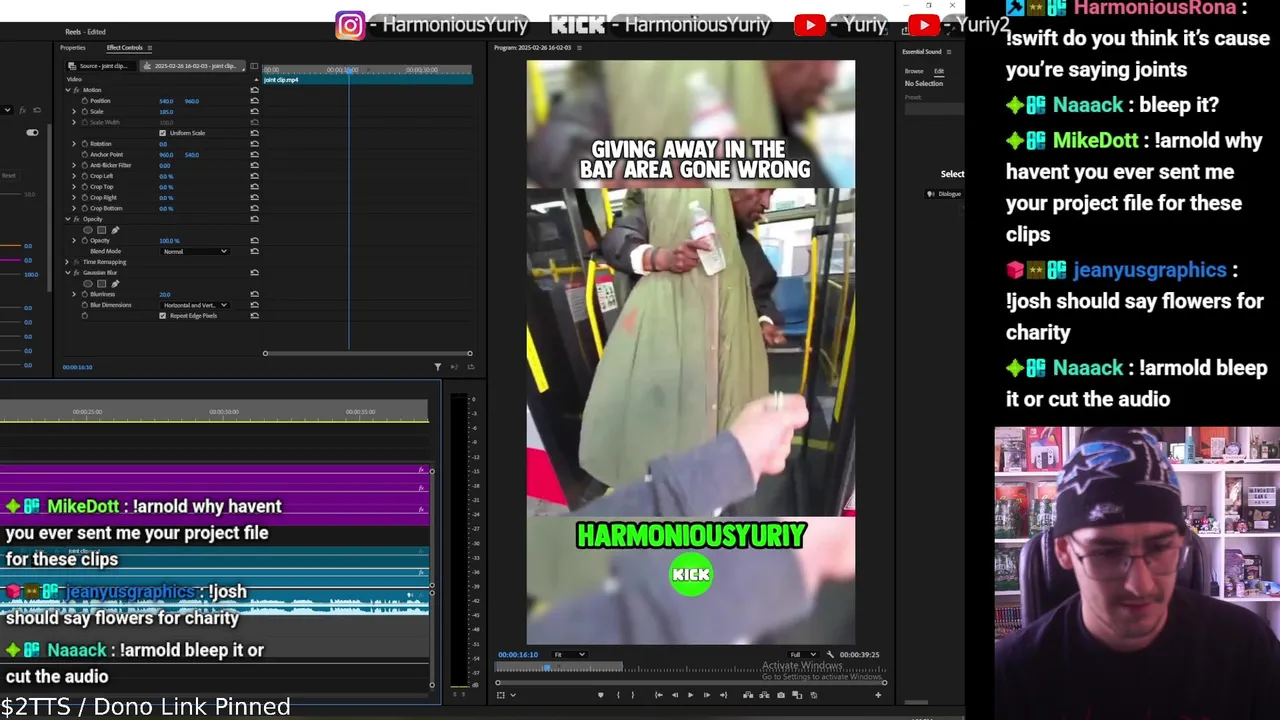Toggle Scale animation stopwatch

click(x=85, y=112)
